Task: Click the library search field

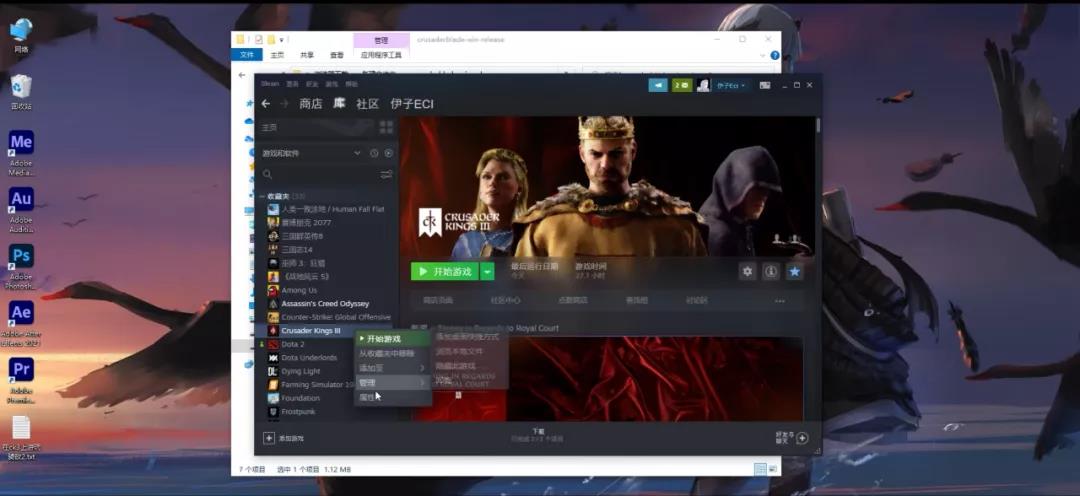Action: tap(320, 175)
